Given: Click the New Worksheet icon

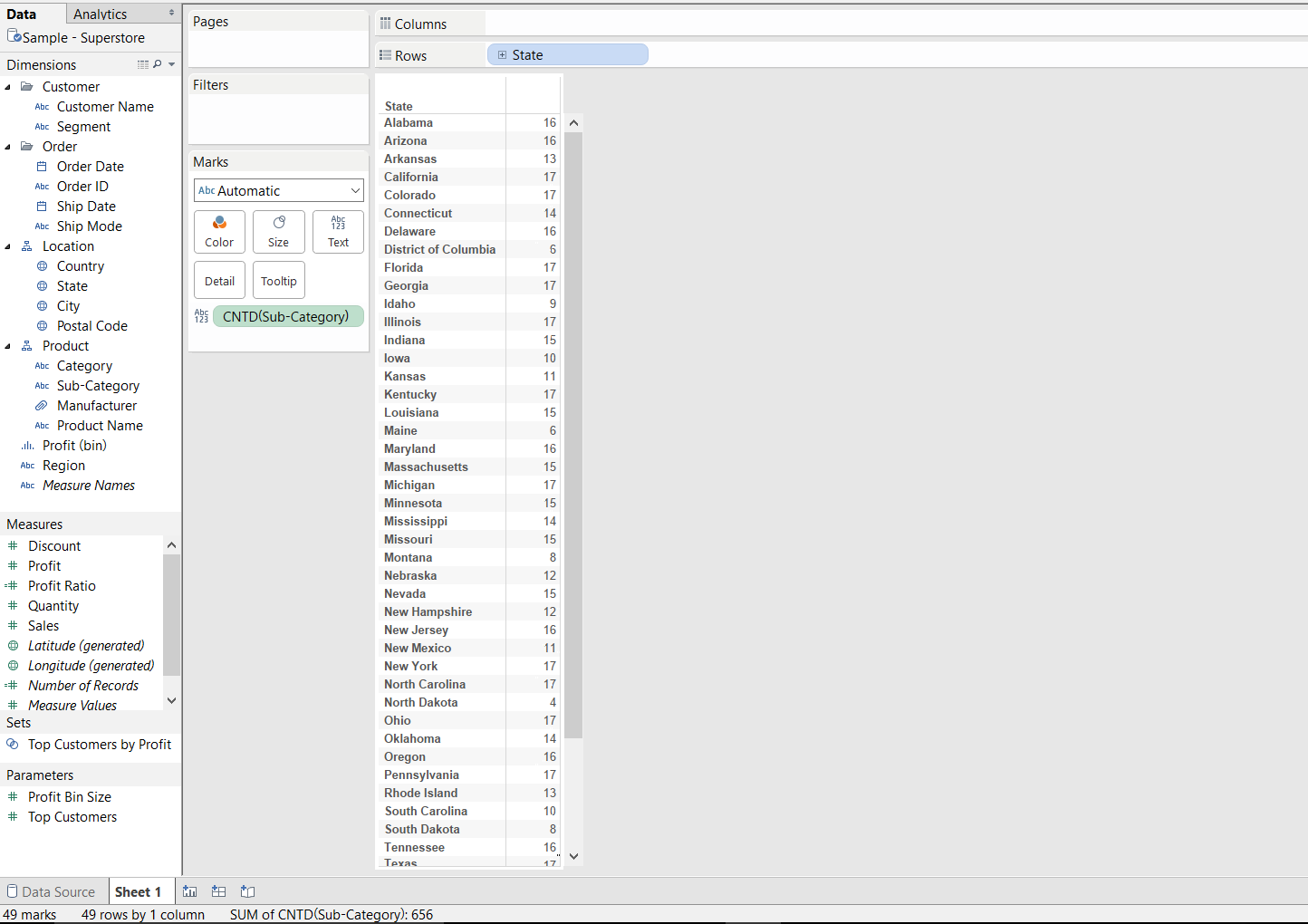Looking at the screenshot, I should 189,891.
